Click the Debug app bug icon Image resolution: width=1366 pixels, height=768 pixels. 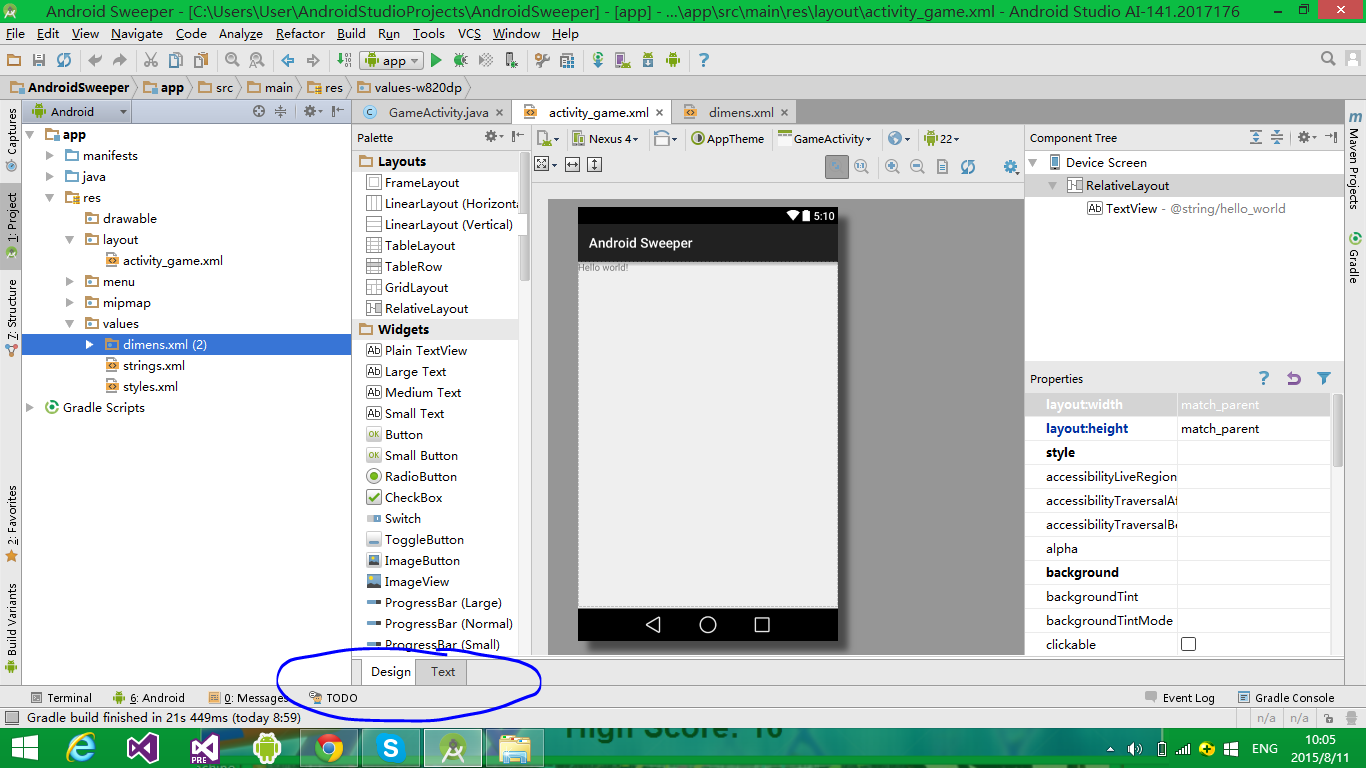pyautogui.click(x=461, y=61)
